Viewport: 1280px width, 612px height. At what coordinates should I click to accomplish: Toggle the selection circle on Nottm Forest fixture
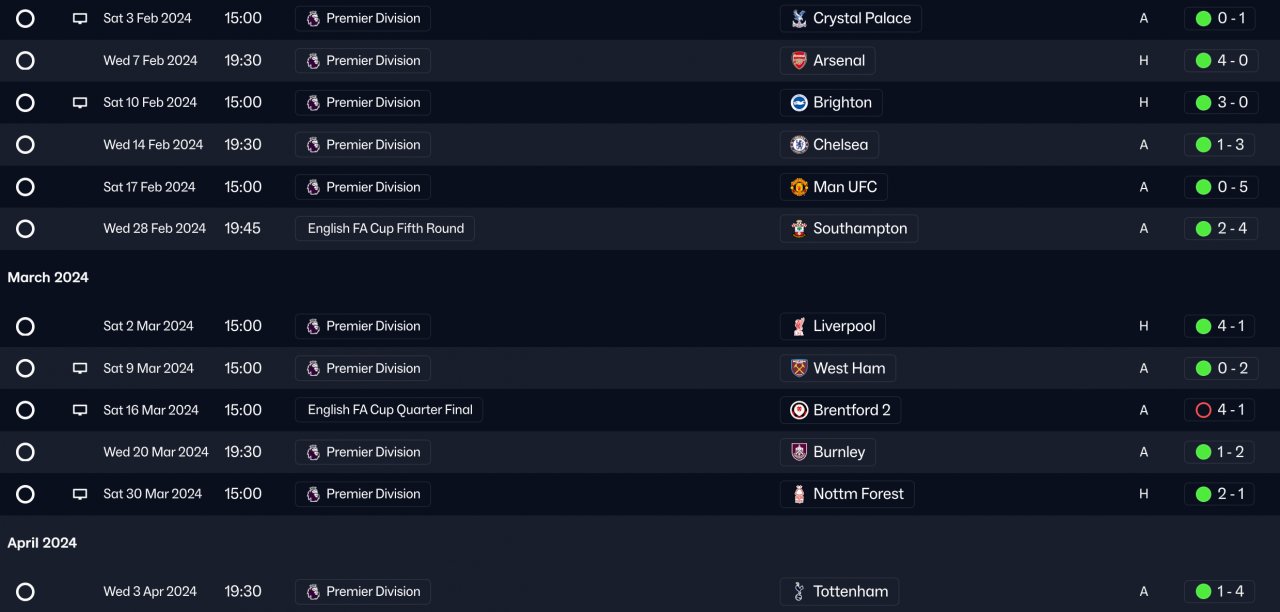click(26, 495)
